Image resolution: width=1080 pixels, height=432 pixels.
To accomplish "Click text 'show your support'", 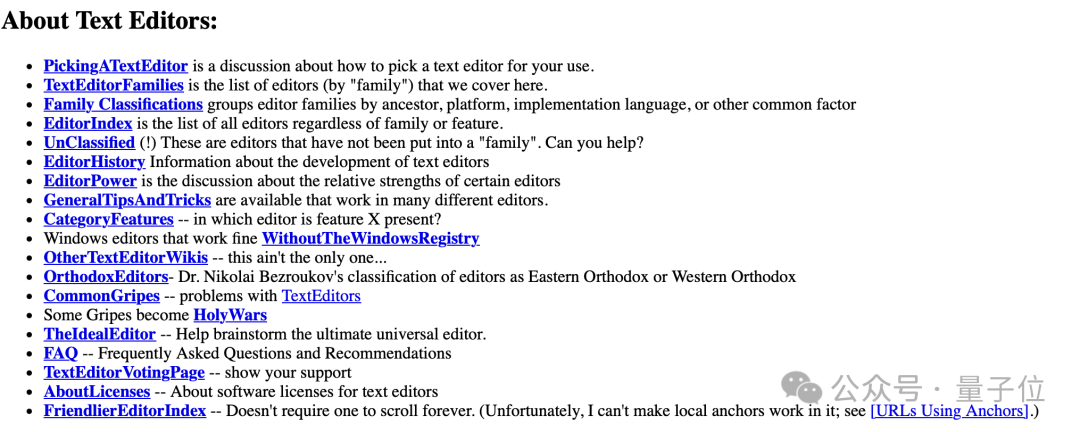I will [288, 373].
